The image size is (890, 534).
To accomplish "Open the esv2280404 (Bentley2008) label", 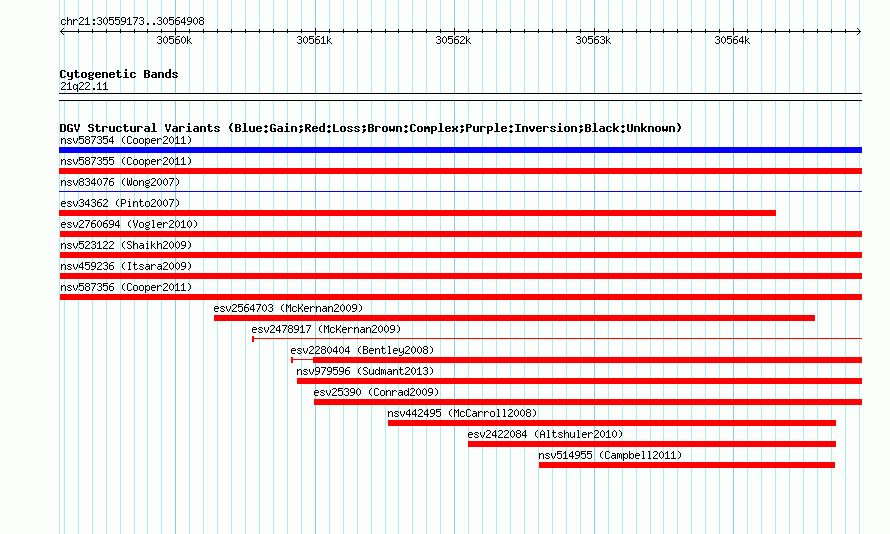I will pos(362,350).
